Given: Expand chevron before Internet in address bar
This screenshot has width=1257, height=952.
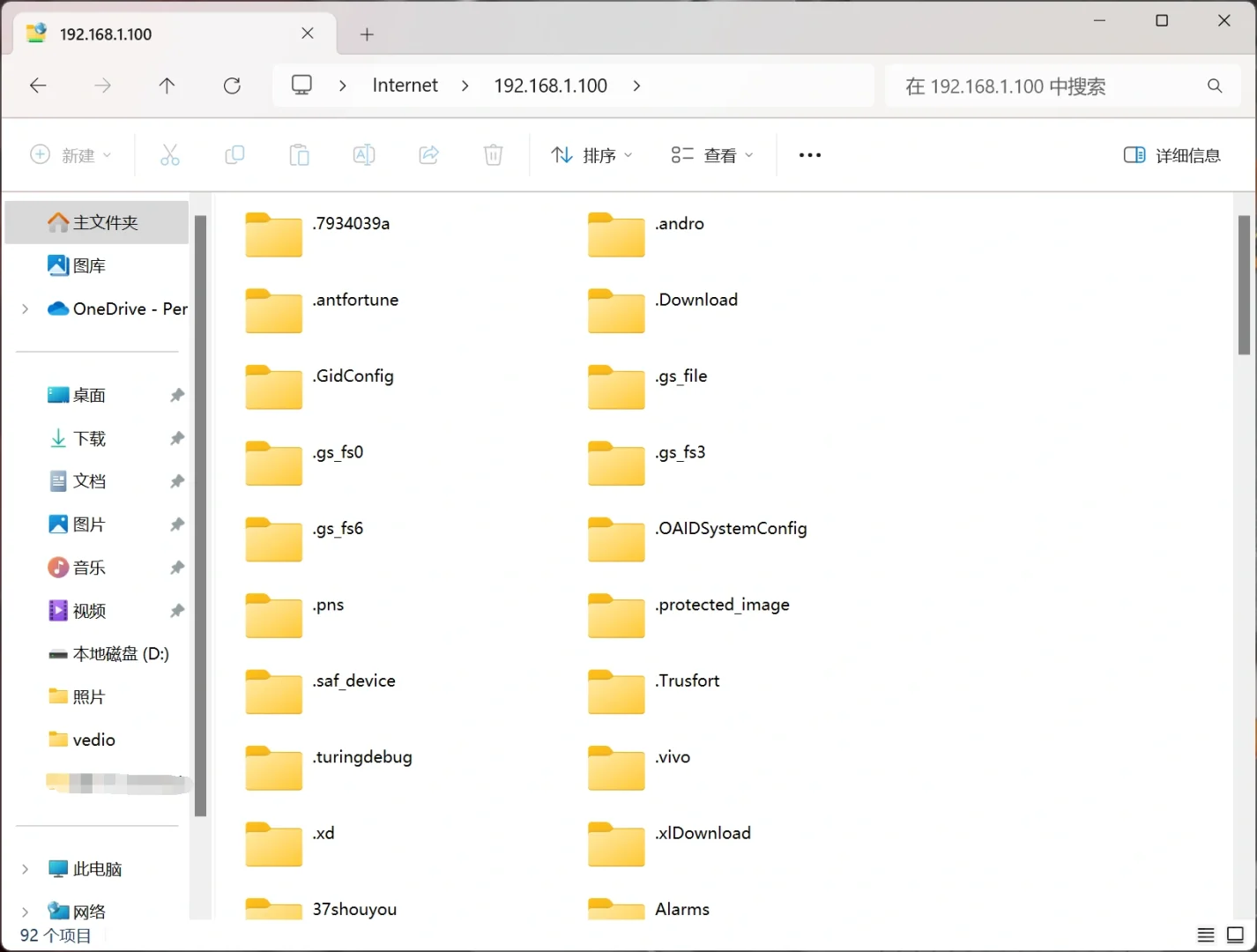Looking at the screenshot, I should click(x=343, y=86).
